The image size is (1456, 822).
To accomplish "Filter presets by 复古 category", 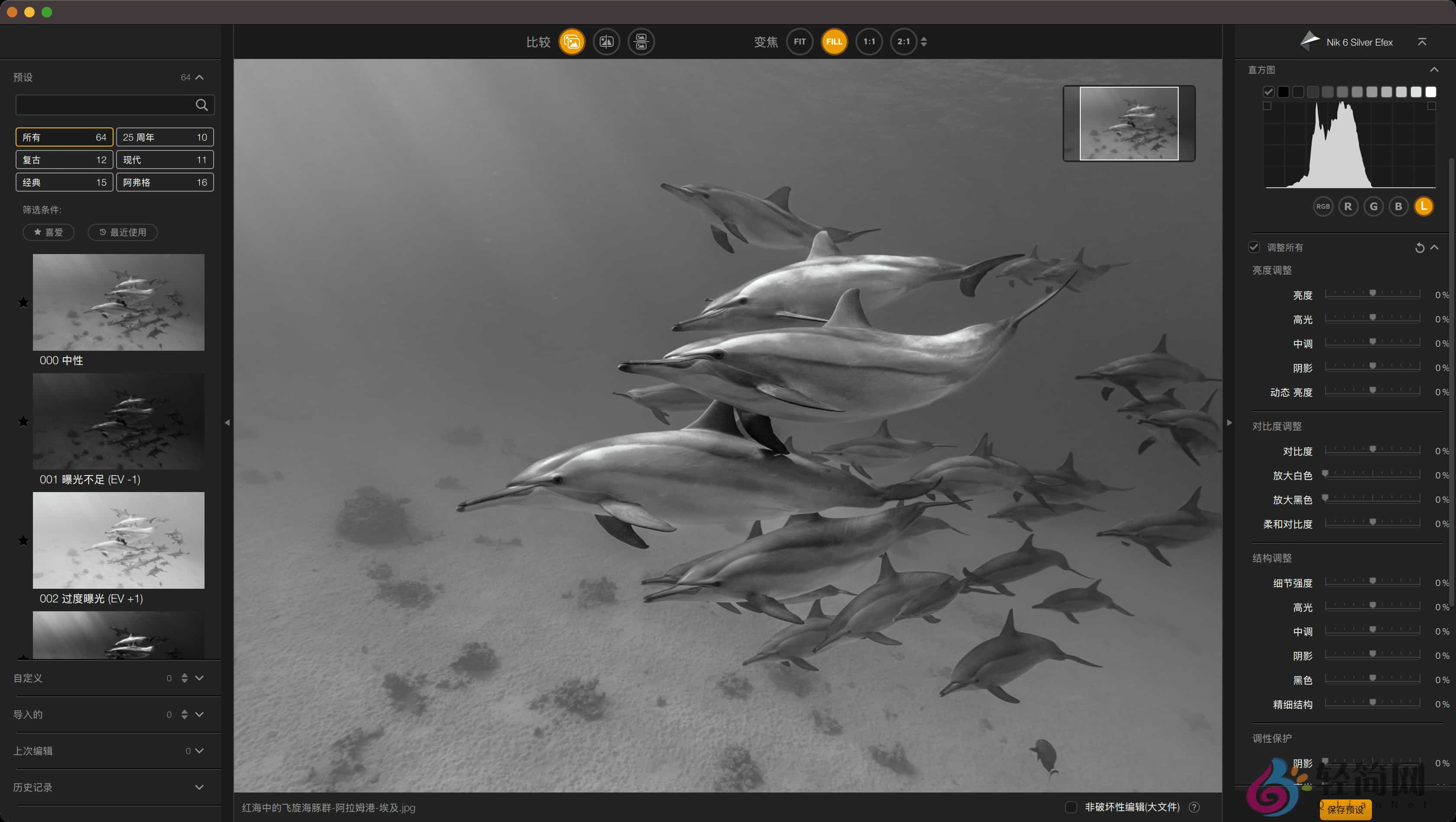I will point(64,160).
